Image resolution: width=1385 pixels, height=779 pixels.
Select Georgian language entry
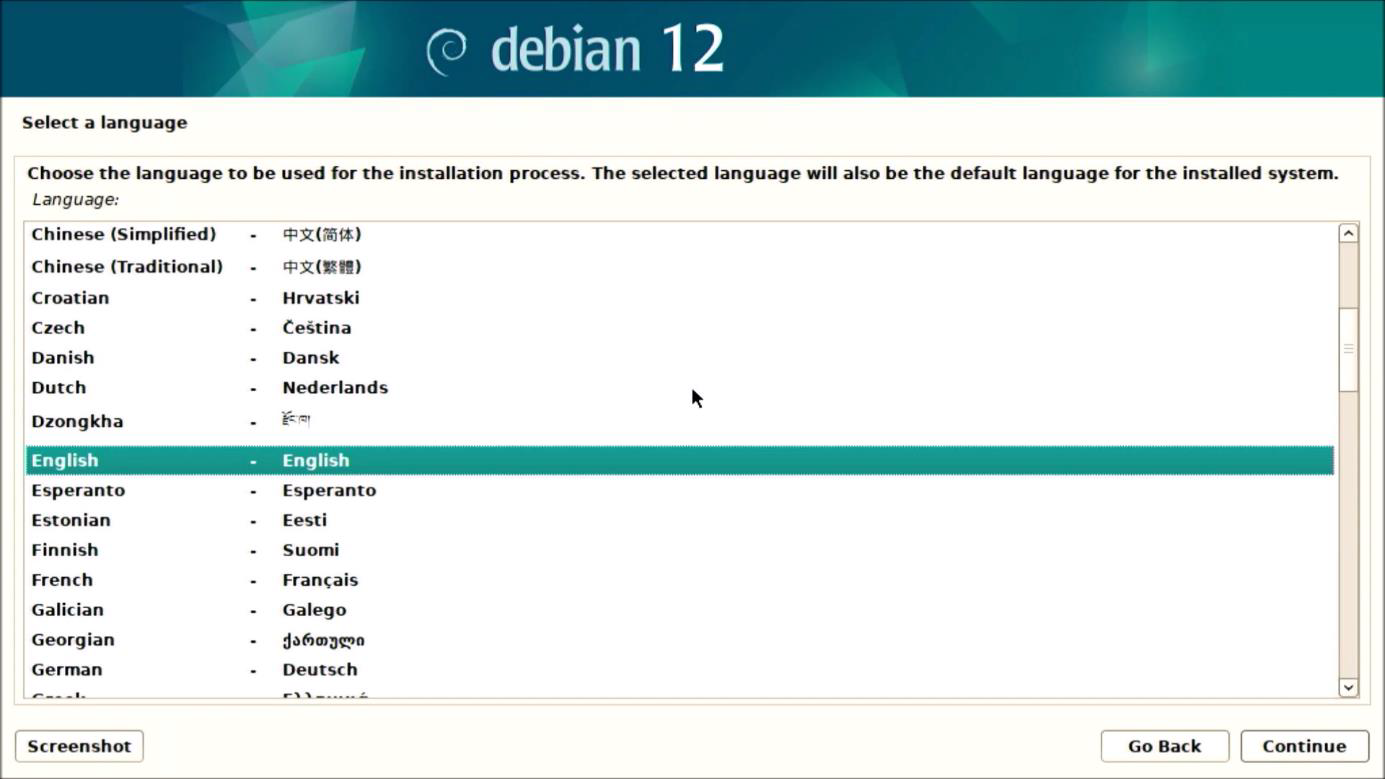[680, 641]
